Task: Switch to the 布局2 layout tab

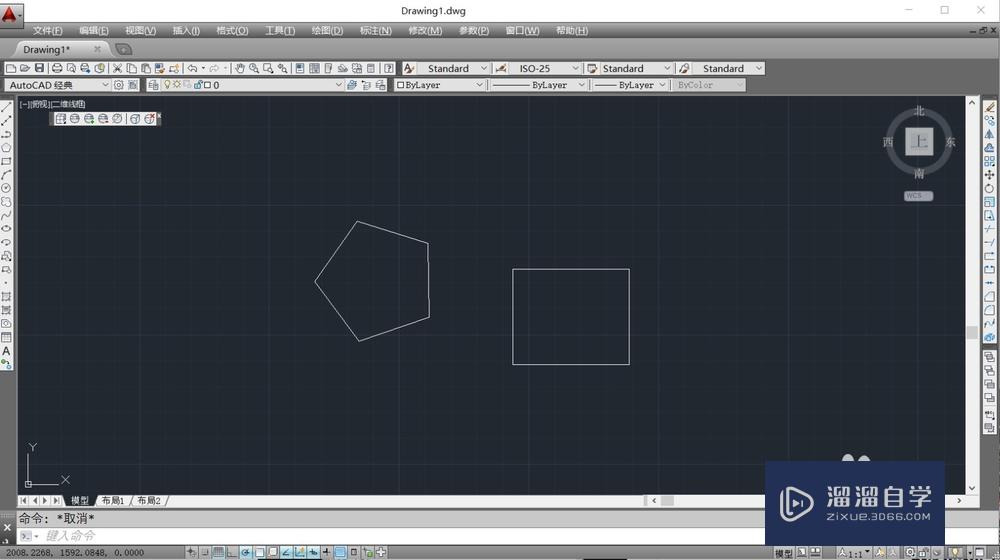Action: pos(149,501)
